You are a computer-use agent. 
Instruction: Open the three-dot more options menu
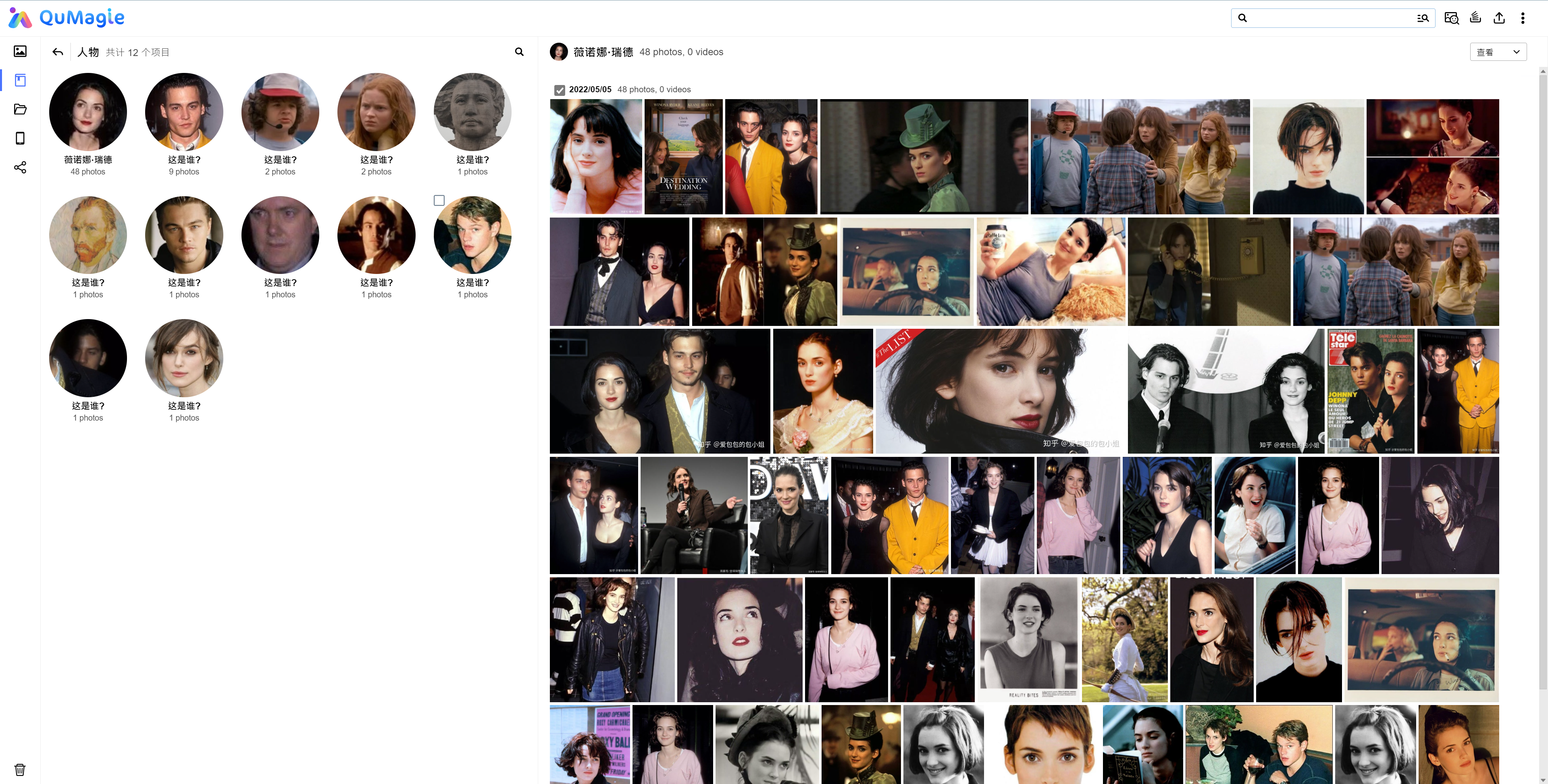click(1523, 18)
